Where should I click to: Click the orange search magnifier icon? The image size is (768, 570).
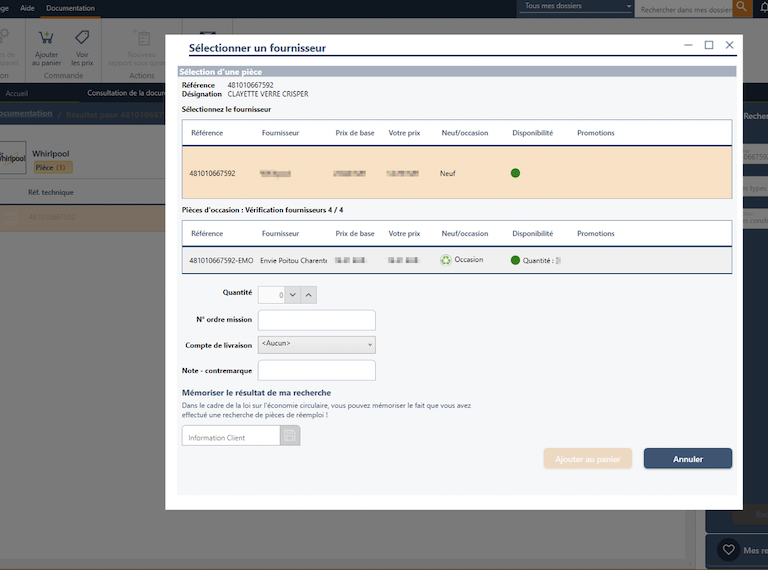pos(742,8)
